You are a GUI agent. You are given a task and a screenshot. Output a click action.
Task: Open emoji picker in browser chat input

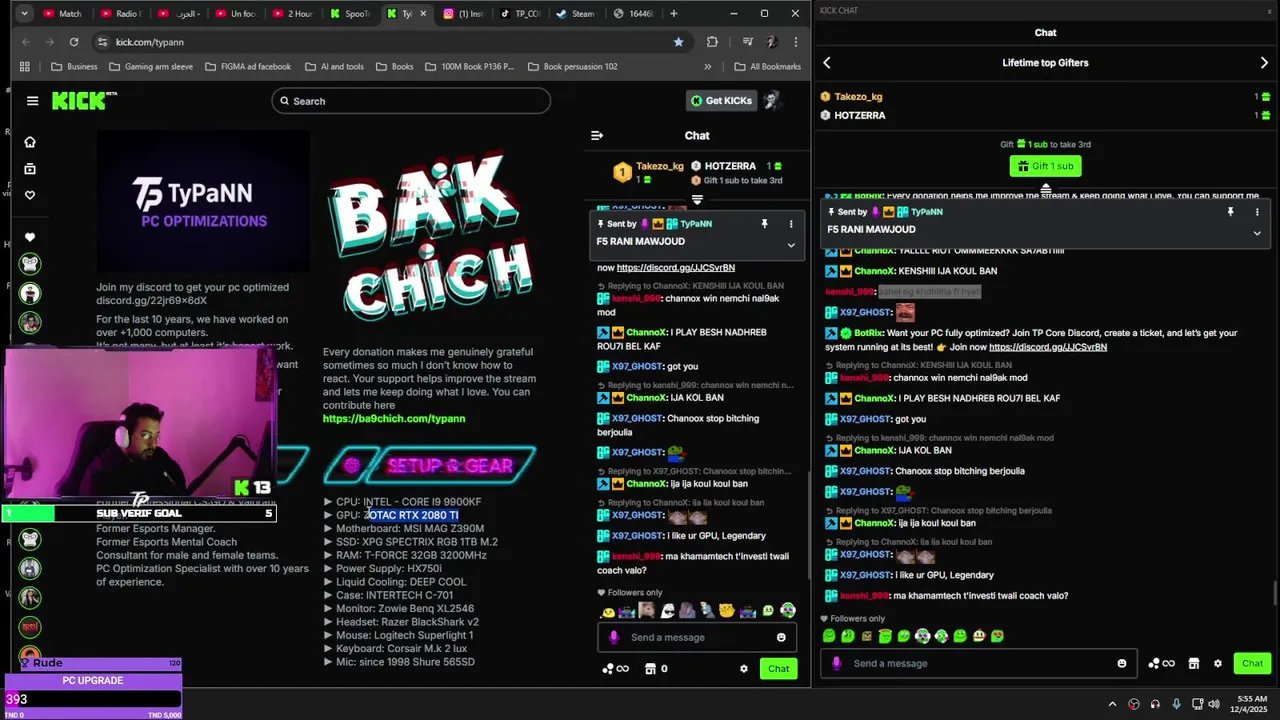pos(781,637)
